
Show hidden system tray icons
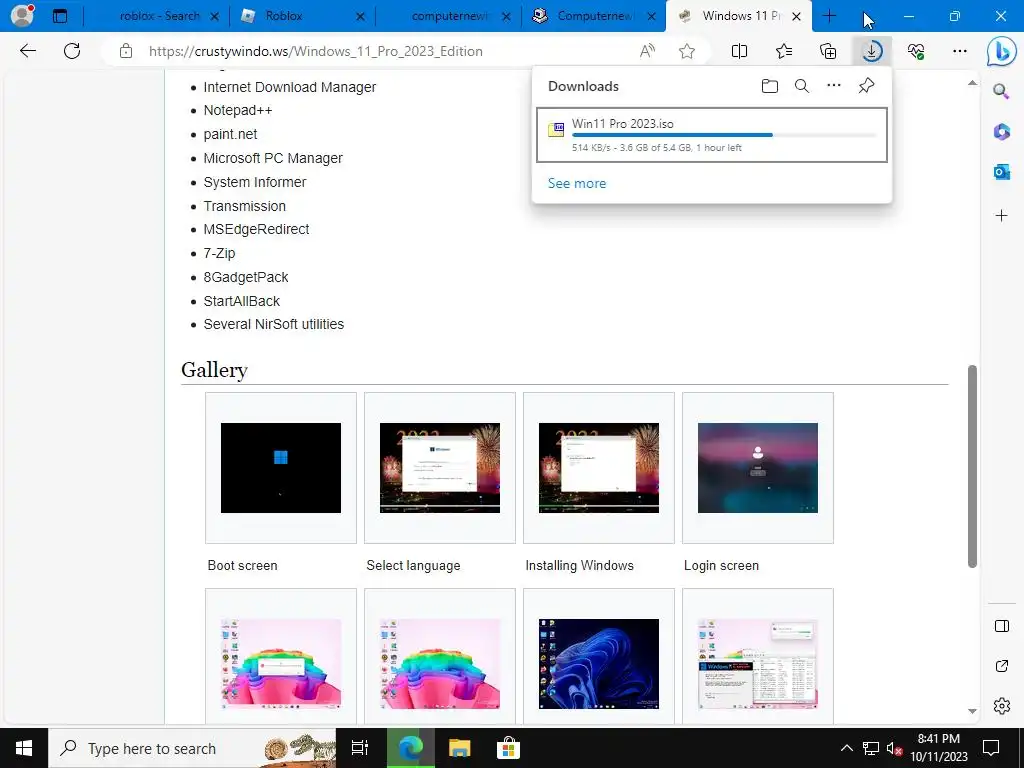tap(846, 748)
